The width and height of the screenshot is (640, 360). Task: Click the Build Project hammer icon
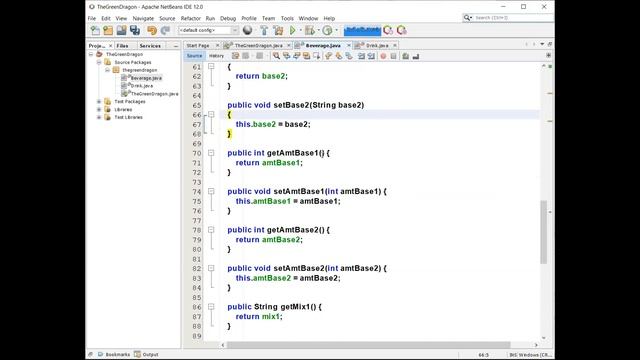point(264,30)
